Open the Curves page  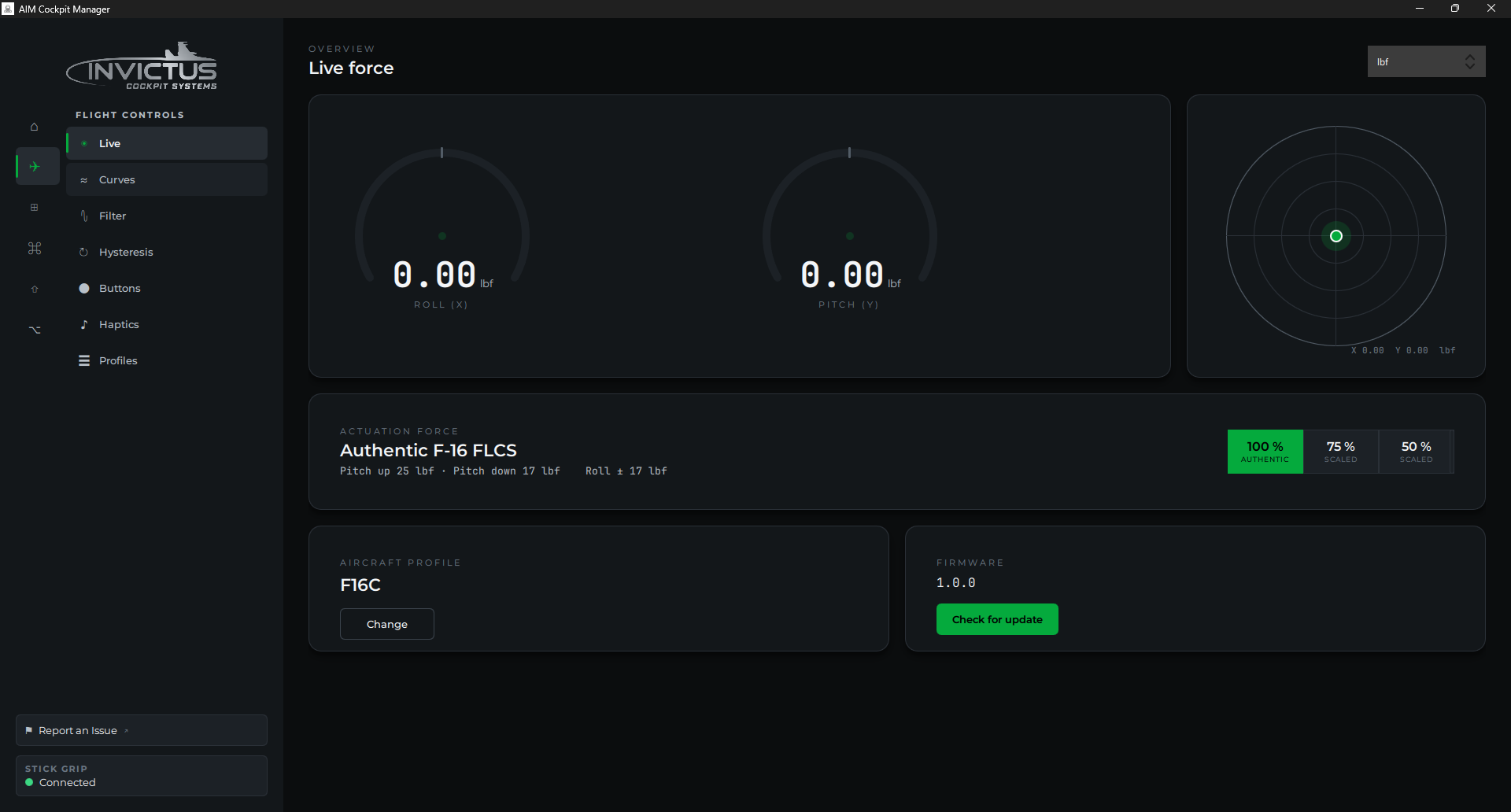coord(167,179)
